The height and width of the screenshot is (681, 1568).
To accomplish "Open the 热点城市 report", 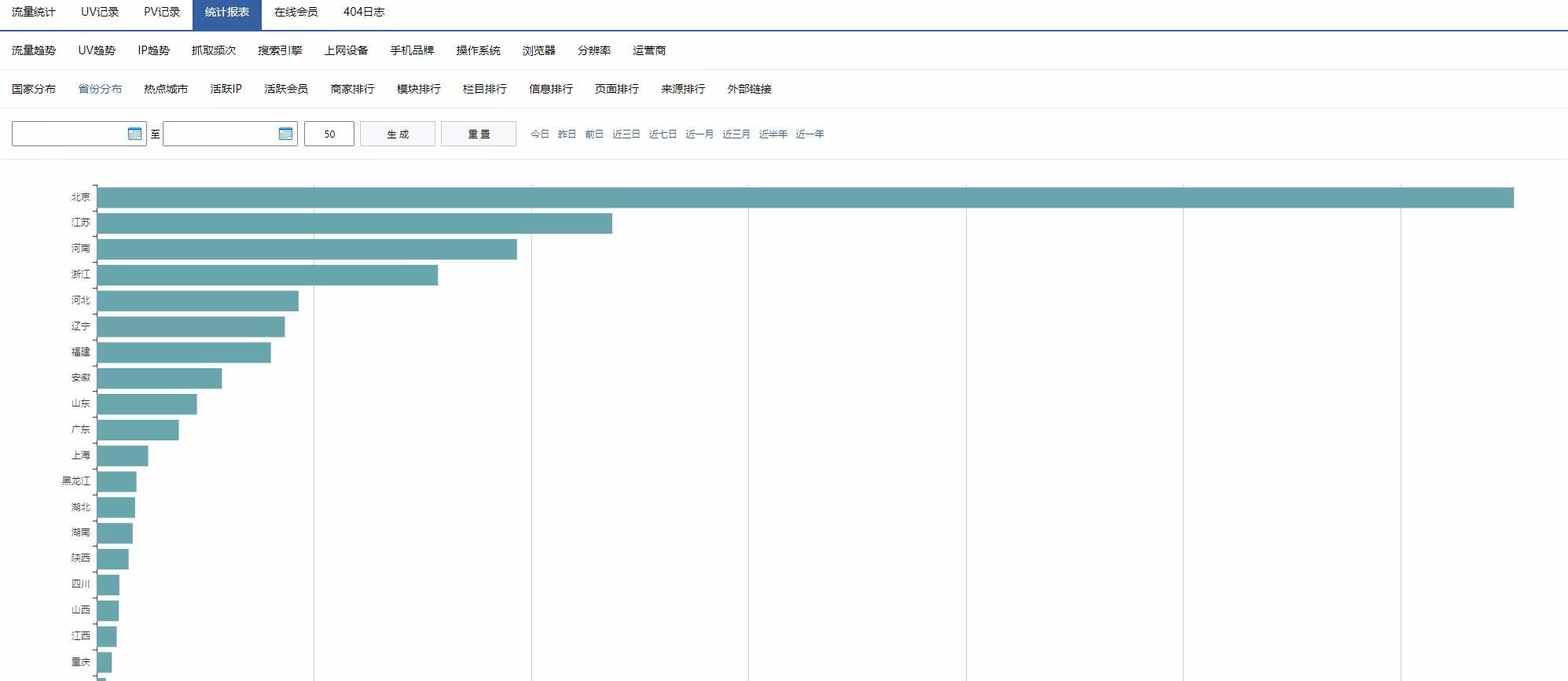I will (166, 89).
